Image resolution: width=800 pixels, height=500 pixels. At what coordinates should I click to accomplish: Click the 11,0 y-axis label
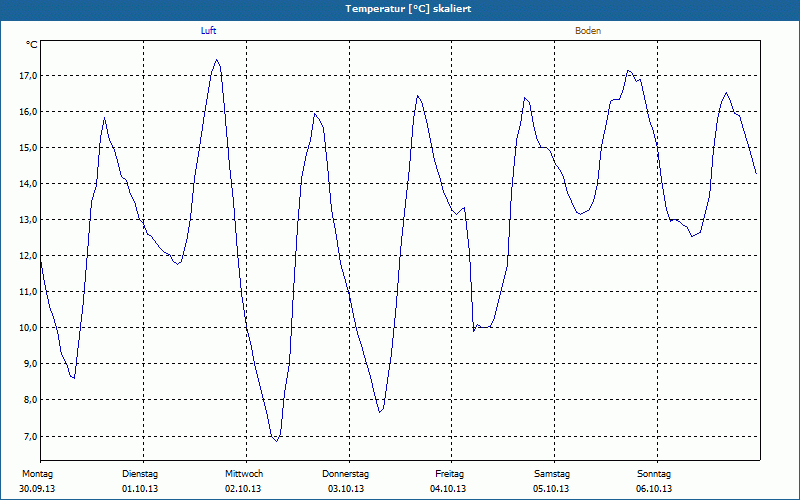28,292
